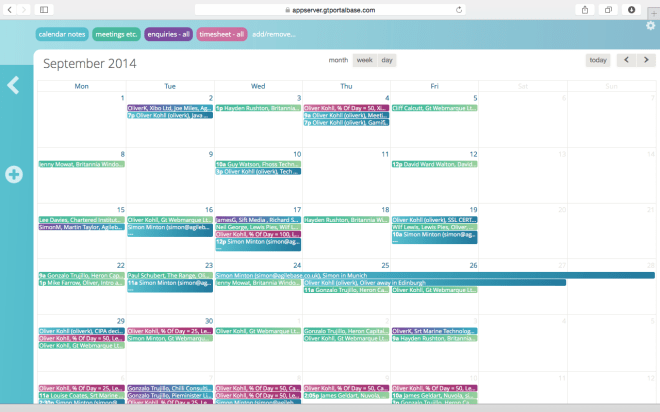Select the day 11 cell
Image resolution: width=660 pixels, height=412 pixels.
(x=346, y=175)
